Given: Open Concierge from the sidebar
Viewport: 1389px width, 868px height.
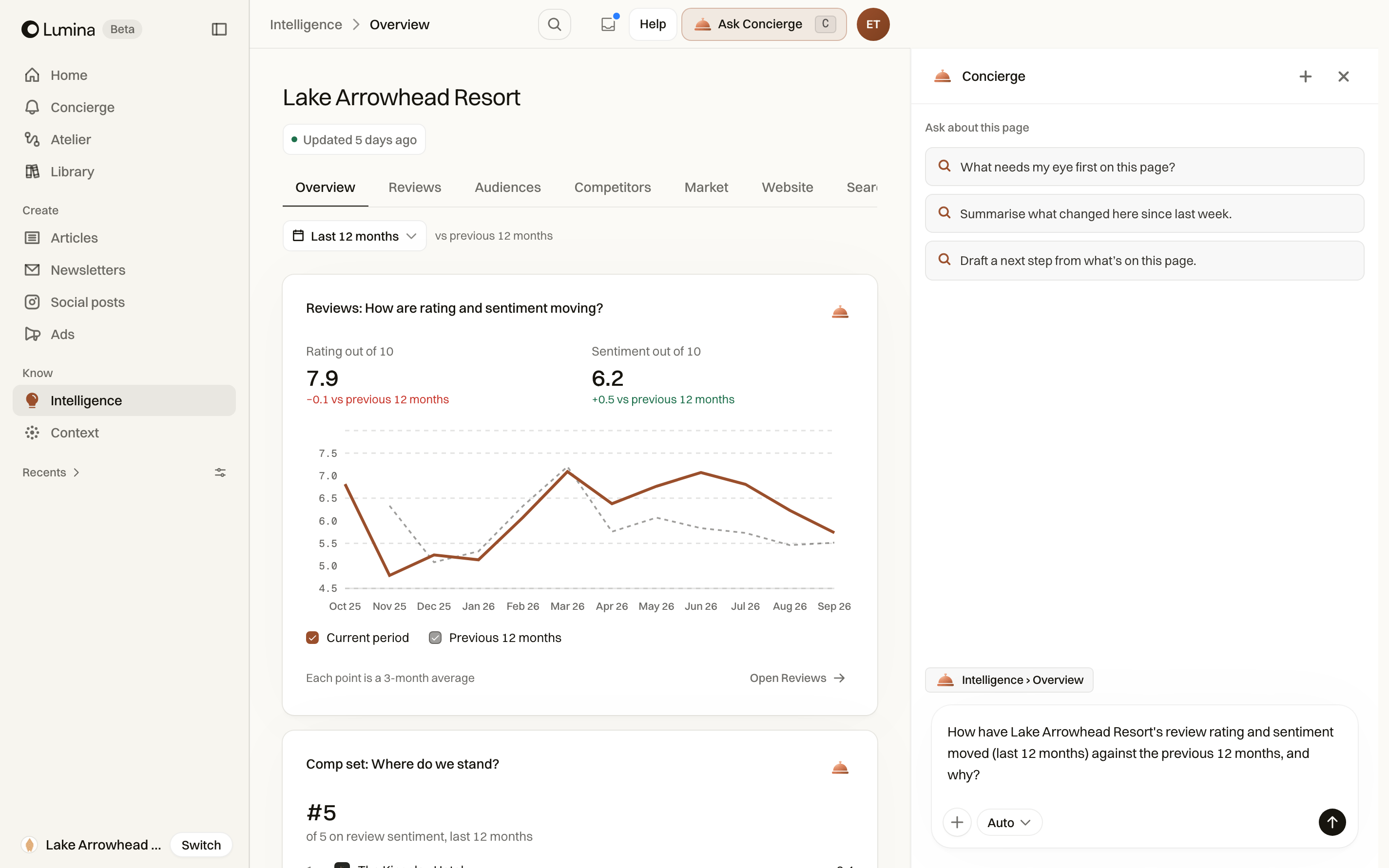Looking at the screenshot, I should click(124, 107).
